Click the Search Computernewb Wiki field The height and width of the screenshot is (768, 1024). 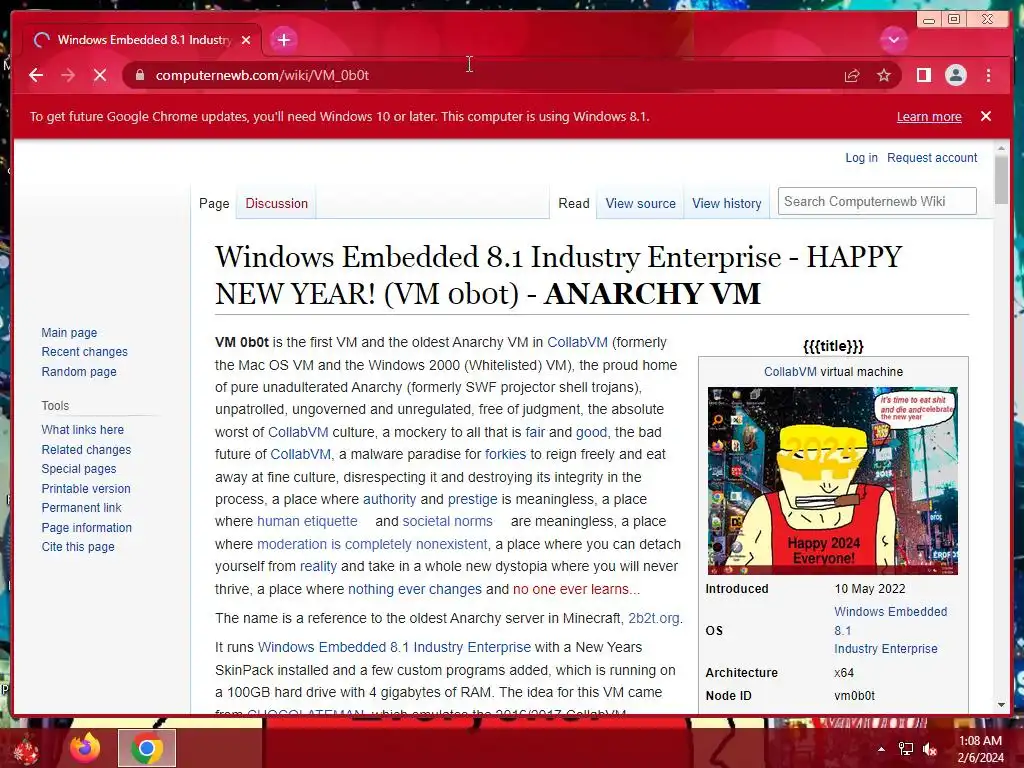(876, 201)
